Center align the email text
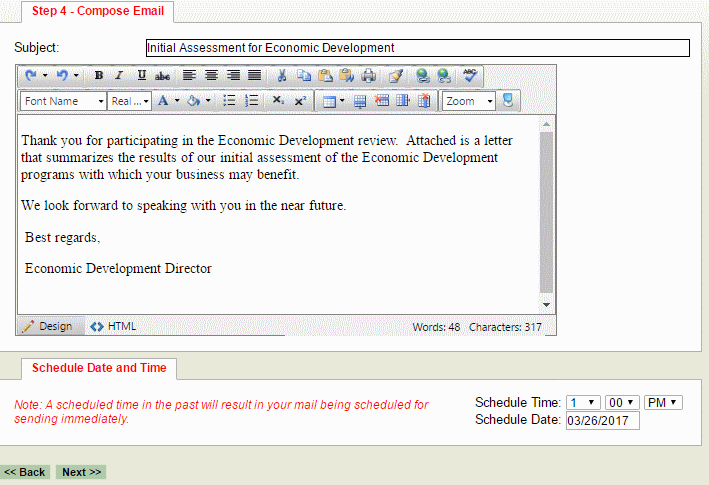Viewport: 709px width, 485px height. [x=211, y=75]
